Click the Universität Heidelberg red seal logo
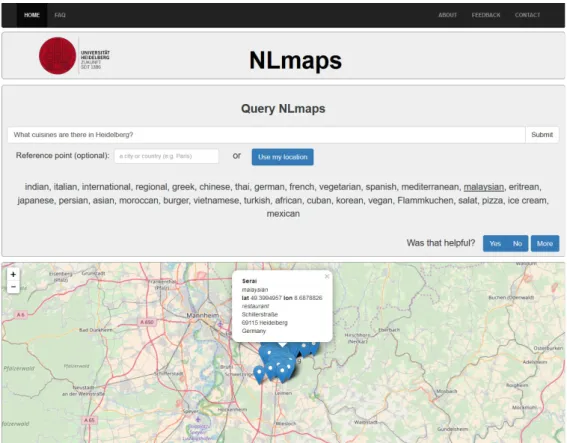This screenshot has width=567, height=443. coord(57,56)
